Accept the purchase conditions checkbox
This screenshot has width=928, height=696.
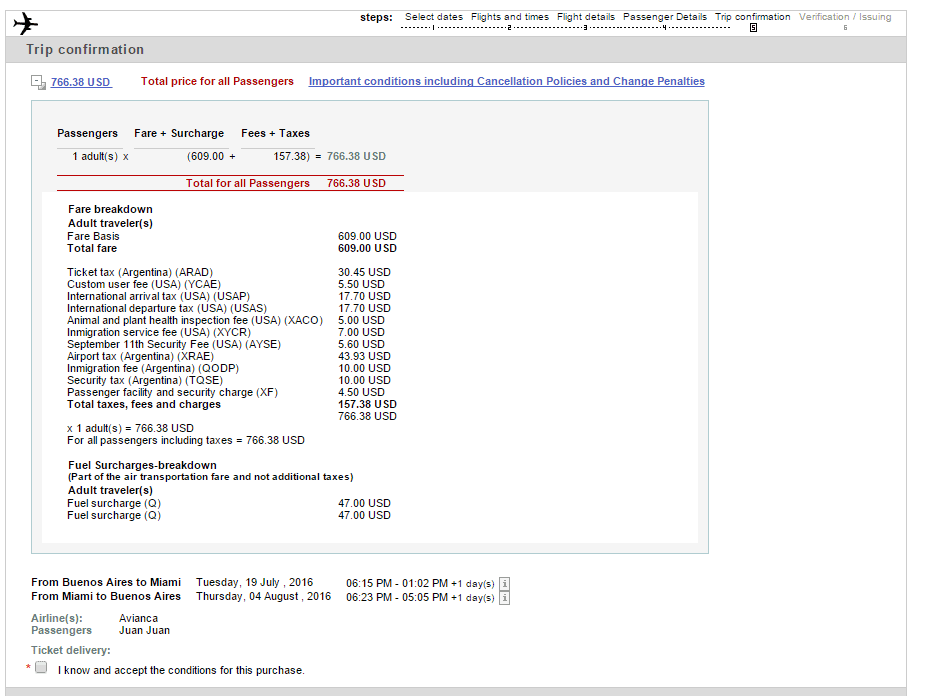[x=41, y=668]
